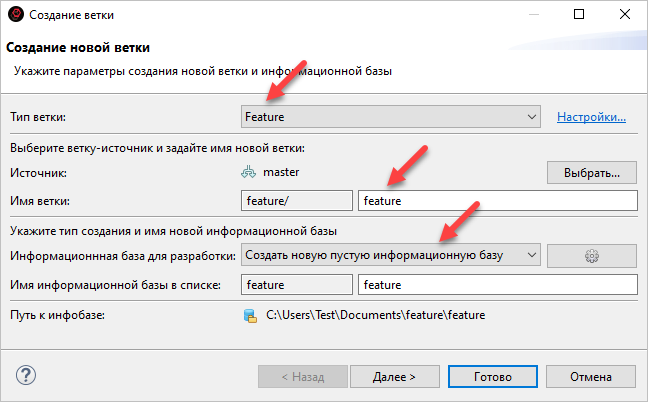Minimize the Создание ветки dialog

pos(532,15)
